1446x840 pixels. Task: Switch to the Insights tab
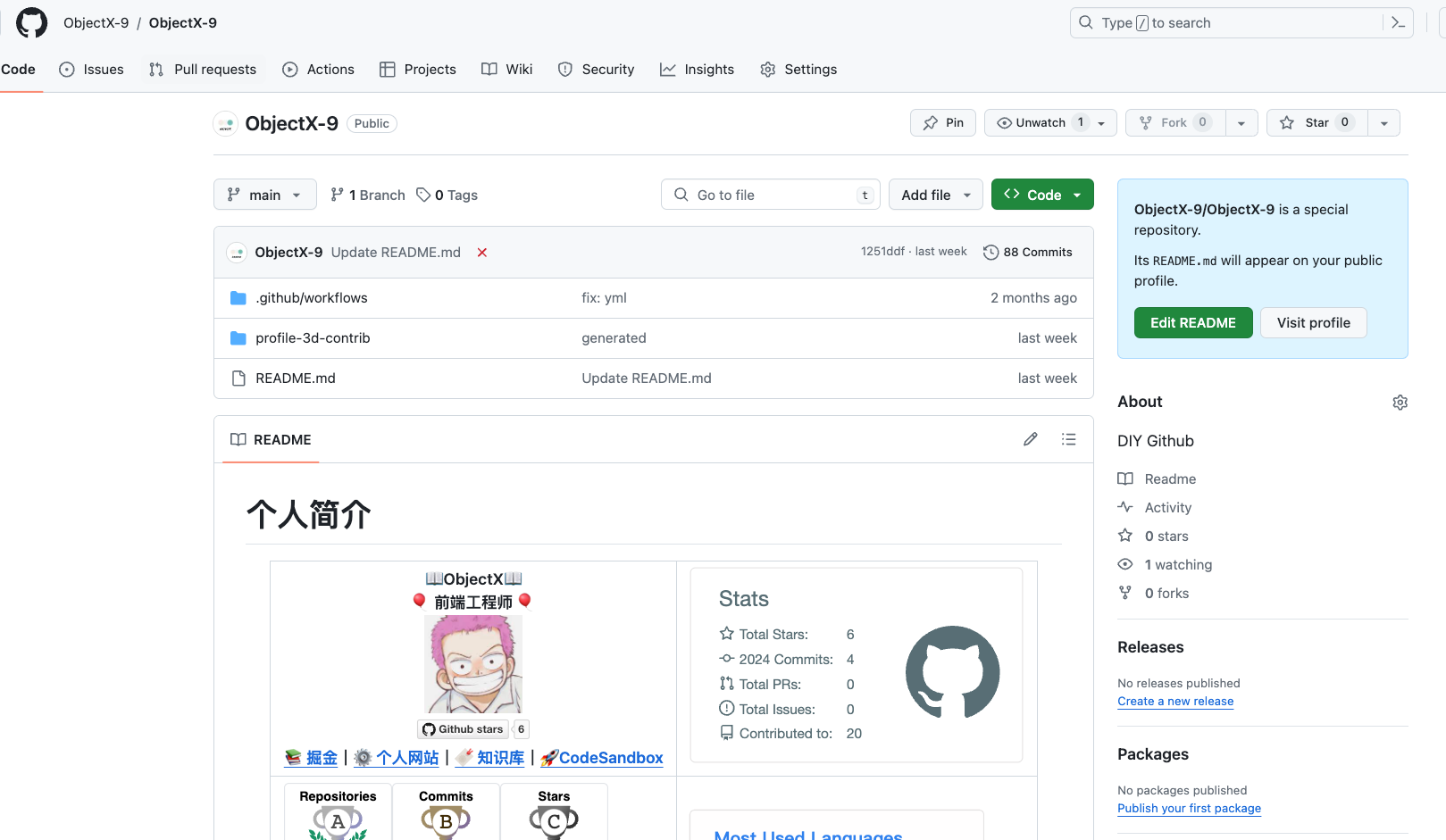tap(697, 70)
